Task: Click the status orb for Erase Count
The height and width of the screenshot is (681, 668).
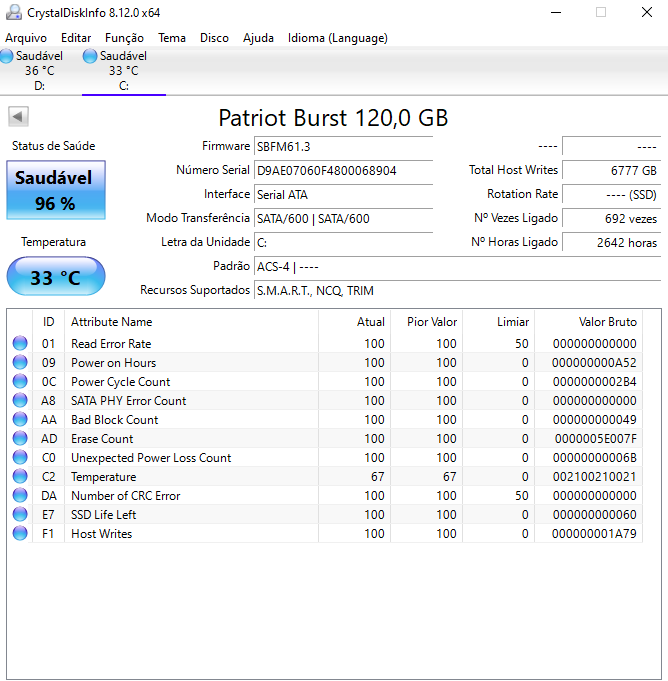Action: click(20, 438)
